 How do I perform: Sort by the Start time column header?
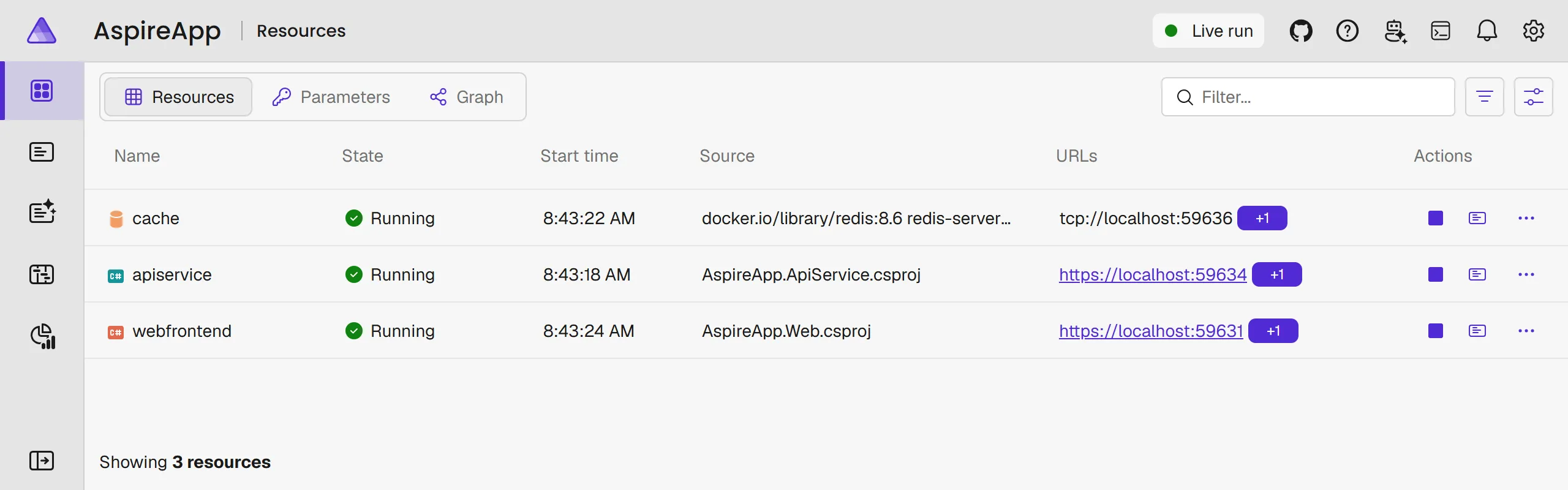pyautogui.click(x=579, y=156)
